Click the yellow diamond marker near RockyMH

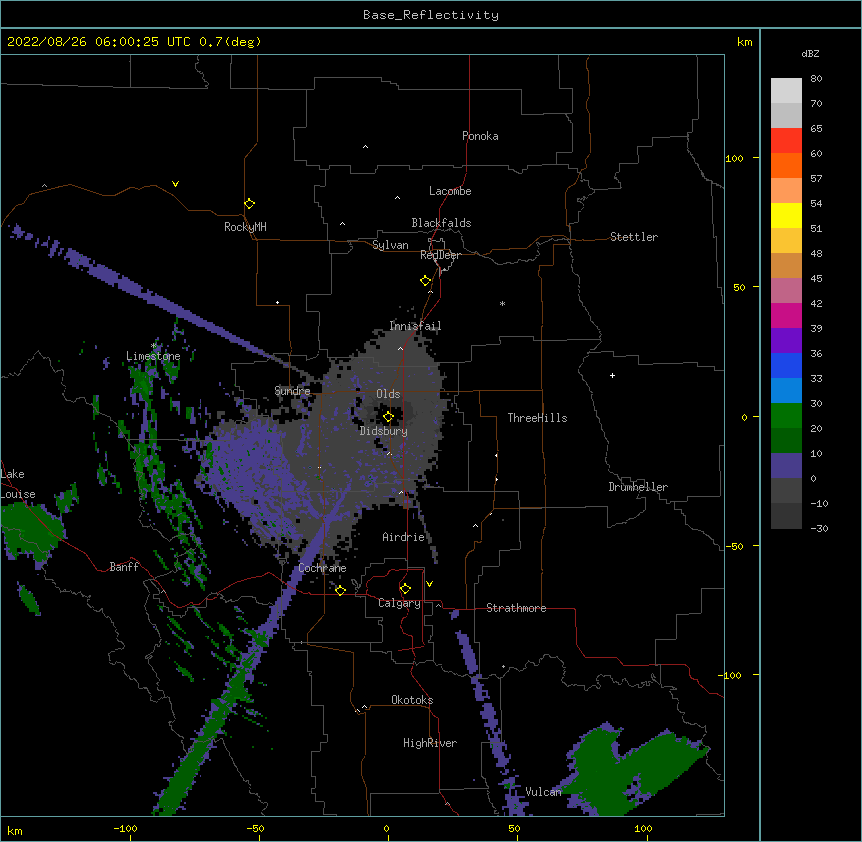click(x=249, y=204)
